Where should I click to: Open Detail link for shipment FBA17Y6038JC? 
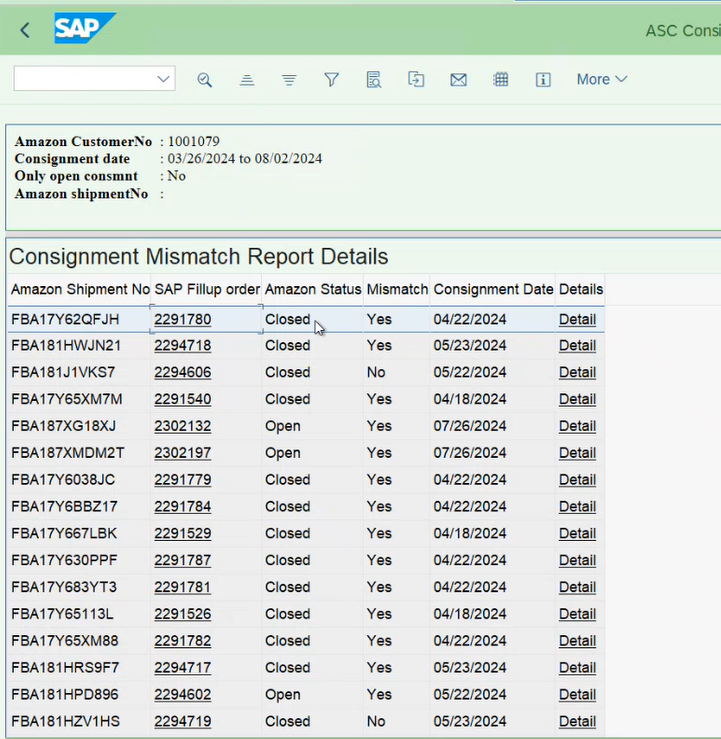coord(577,480)
